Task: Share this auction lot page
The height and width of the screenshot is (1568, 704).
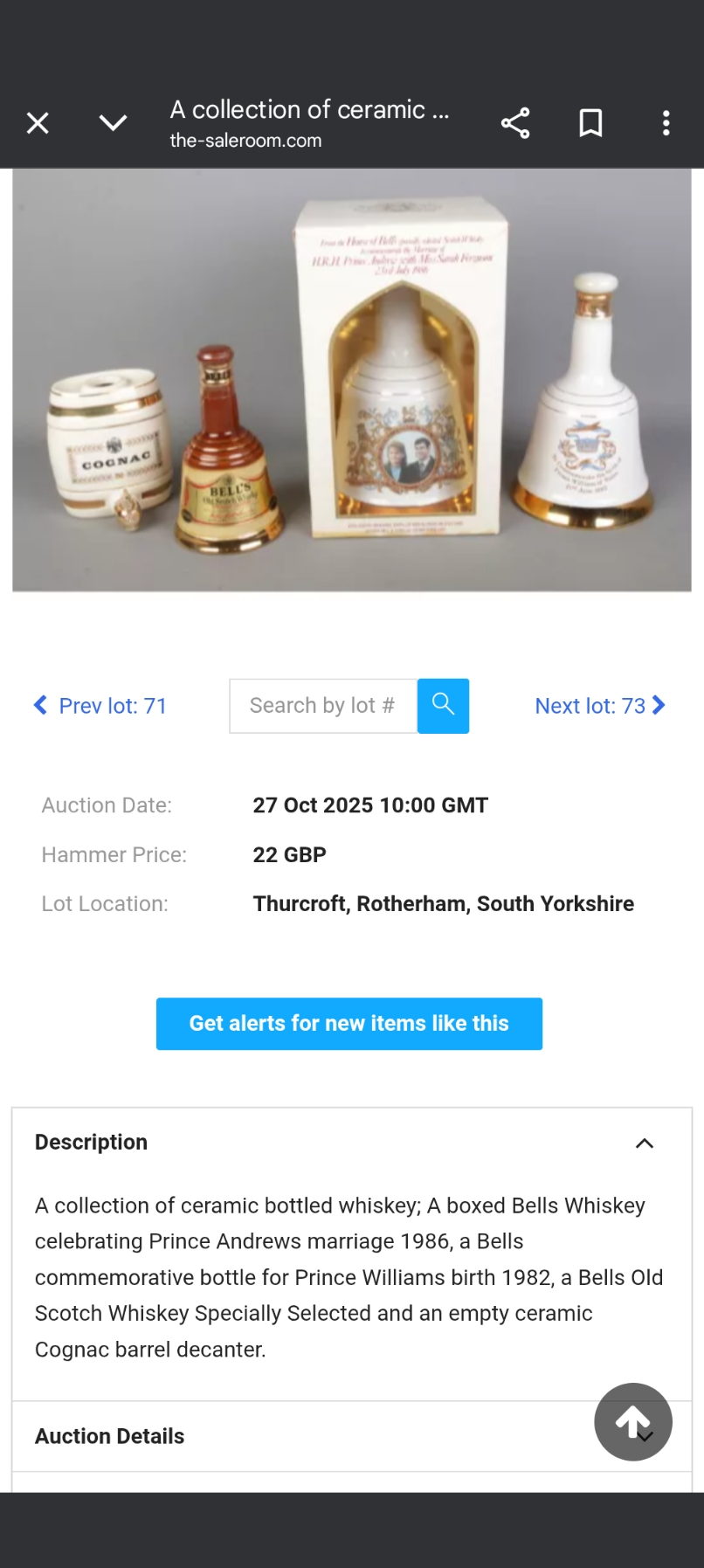Action: (x=515, y=123)
